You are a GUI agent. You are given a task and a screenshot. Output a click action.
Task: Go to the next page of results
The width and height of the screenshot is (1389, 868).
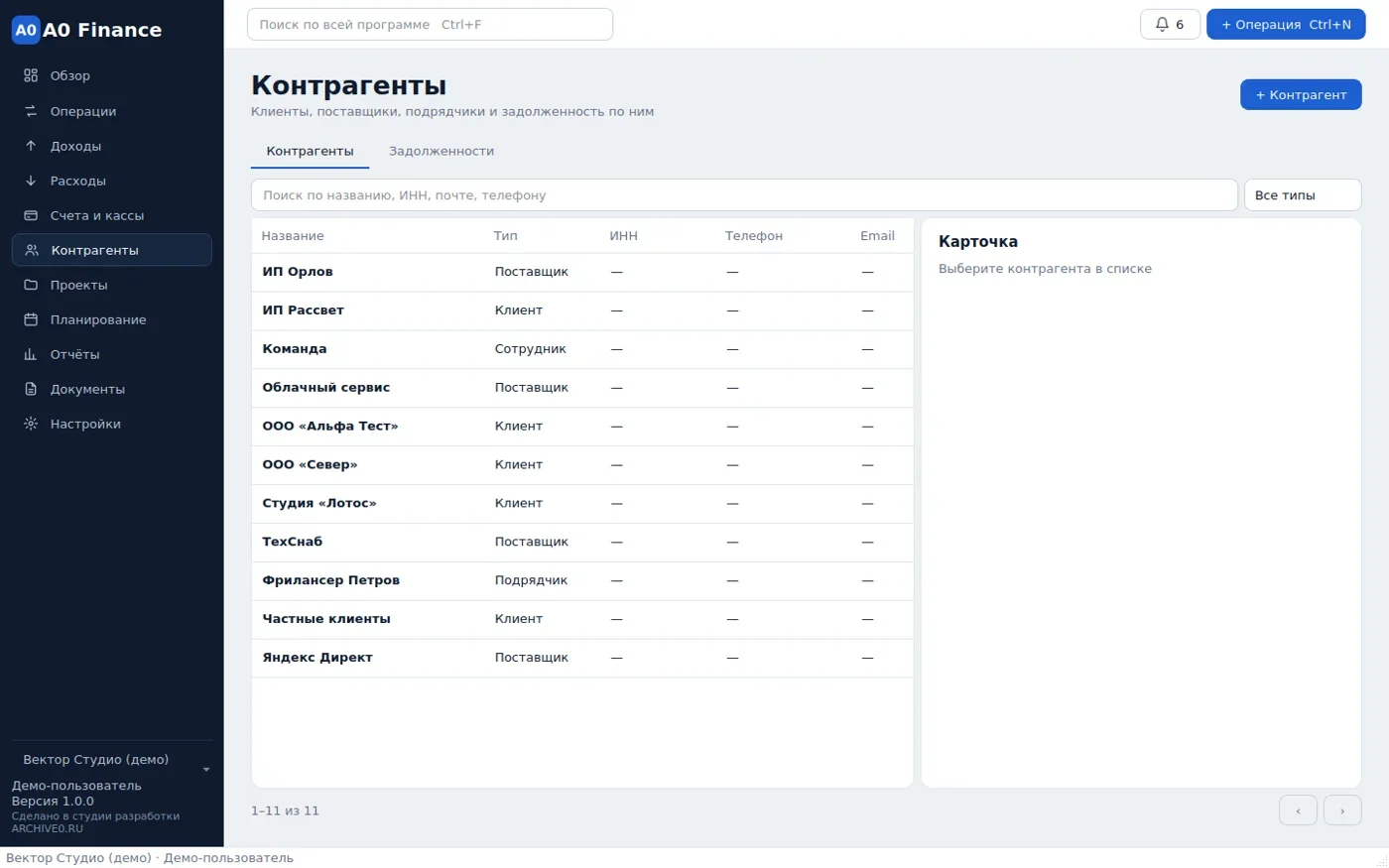click(1342, 810)
